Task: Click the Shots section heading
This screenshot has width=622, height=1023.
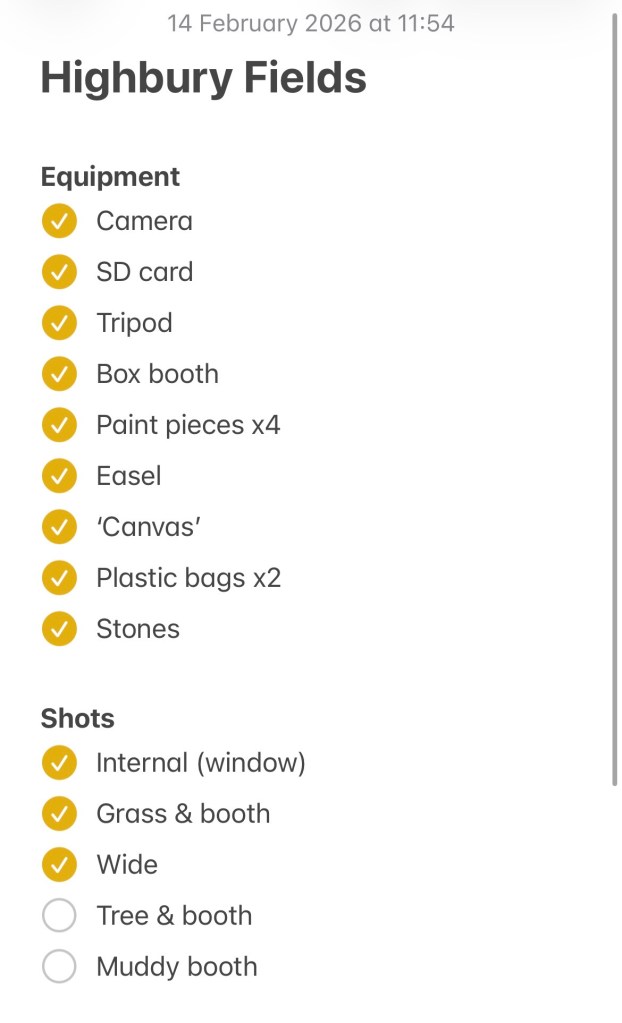Action: (x=77, y=719)
